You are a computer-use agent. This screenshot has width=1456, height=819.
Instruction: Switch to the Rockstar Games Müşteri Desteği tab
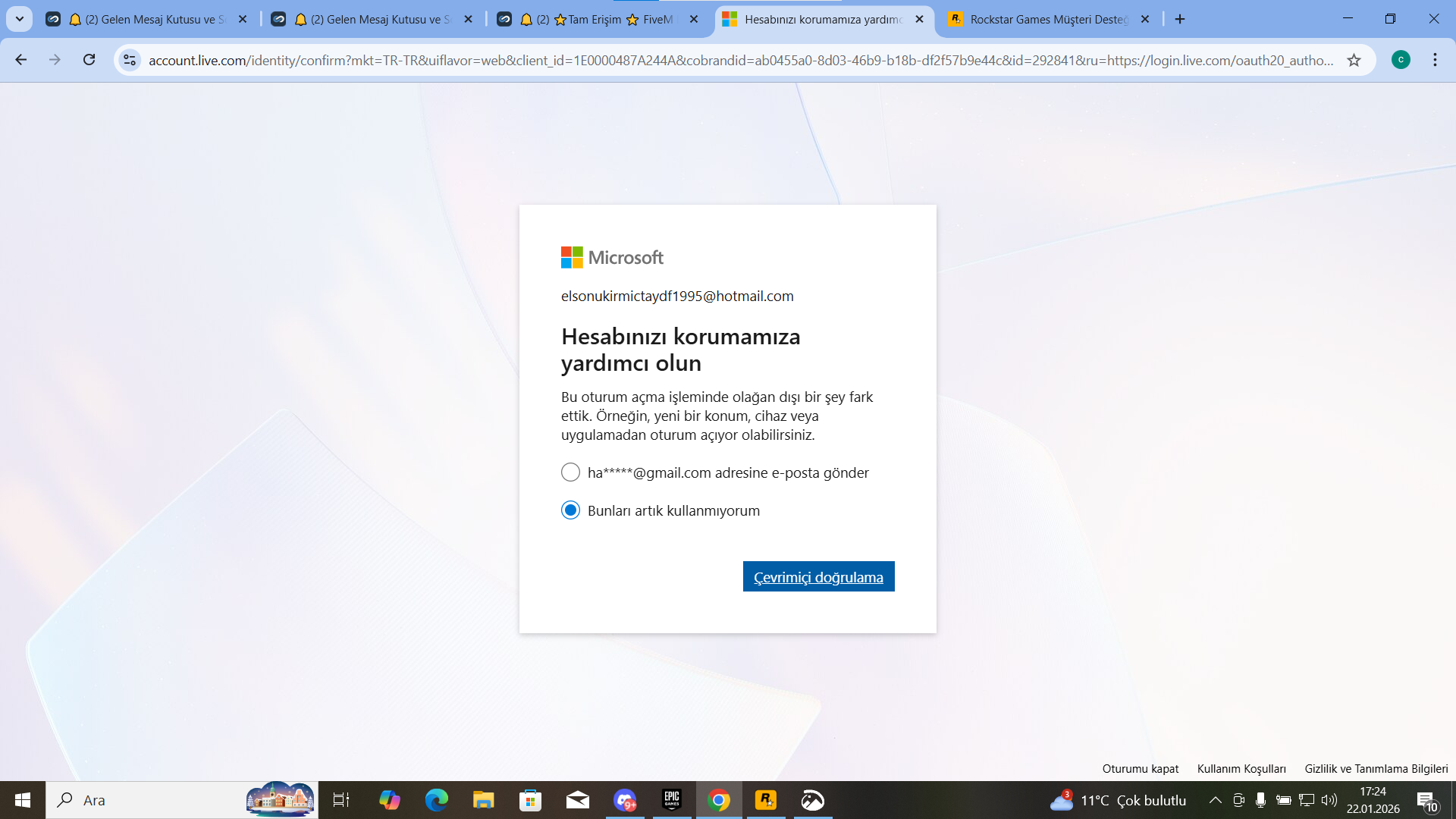1050,20
